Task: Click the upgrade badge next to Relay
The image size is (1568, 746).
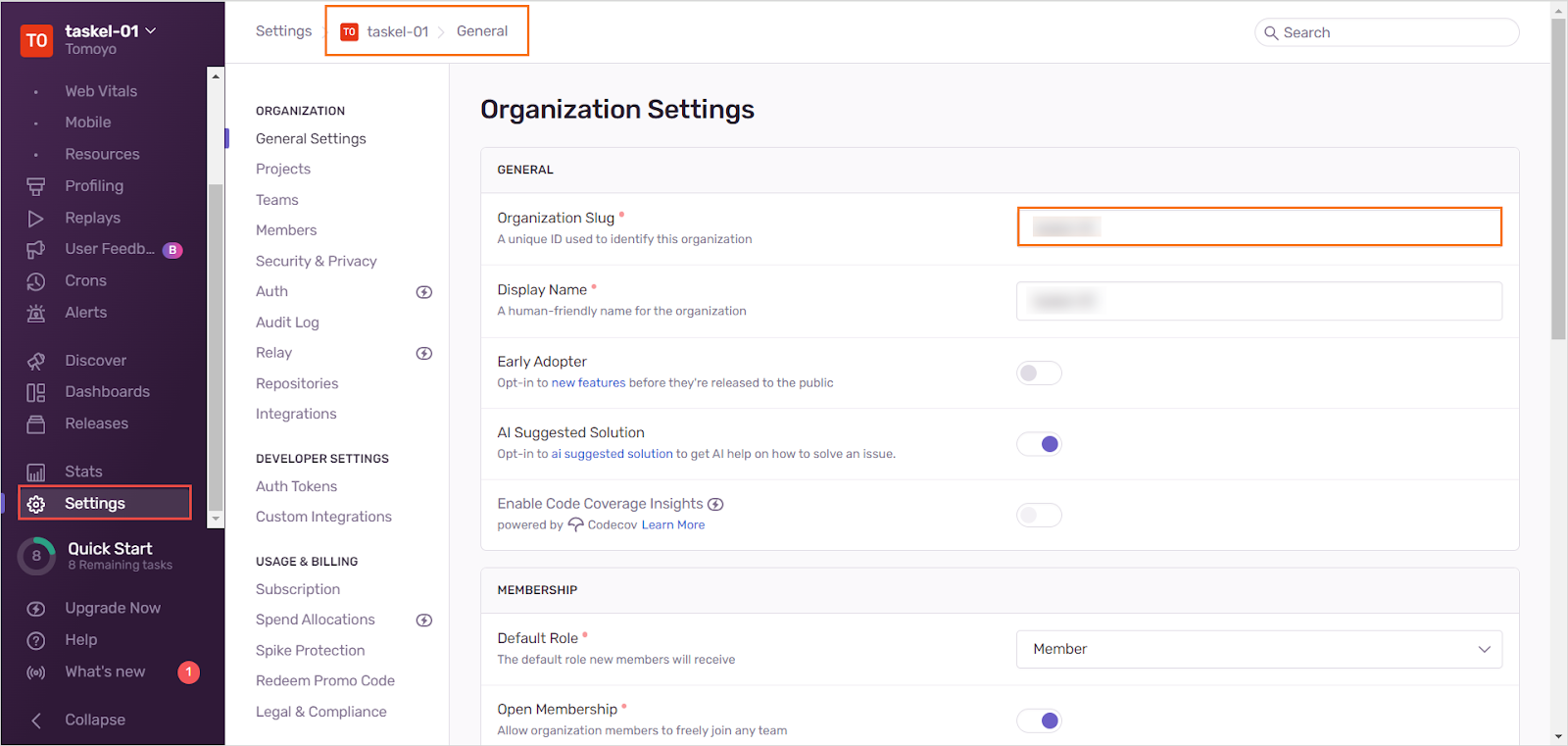Action: pos(424,354)
